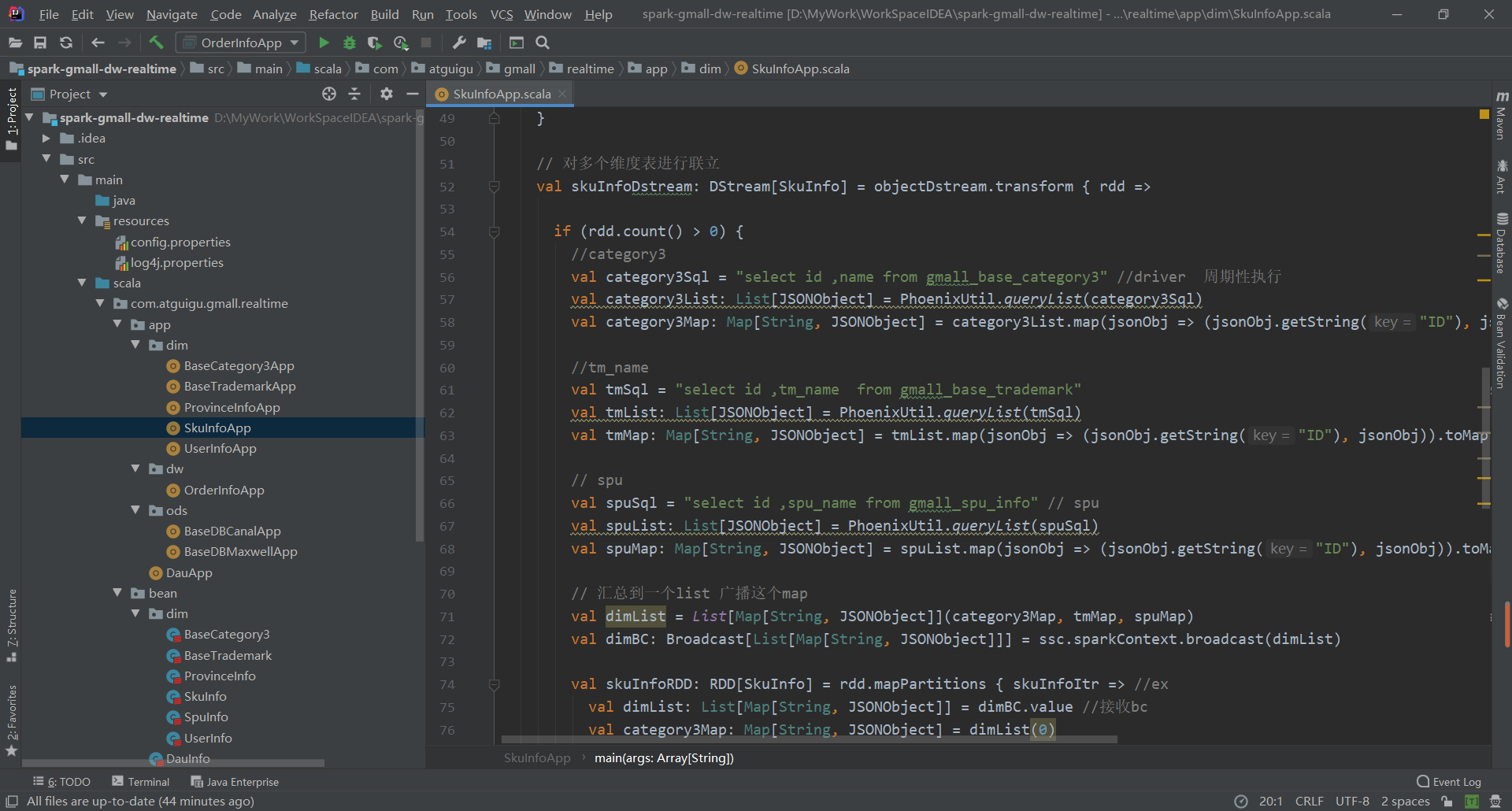The width and height of the screenshot is (1512, 811).
Task: Open the VCS menu
Action: pos(501,14)
